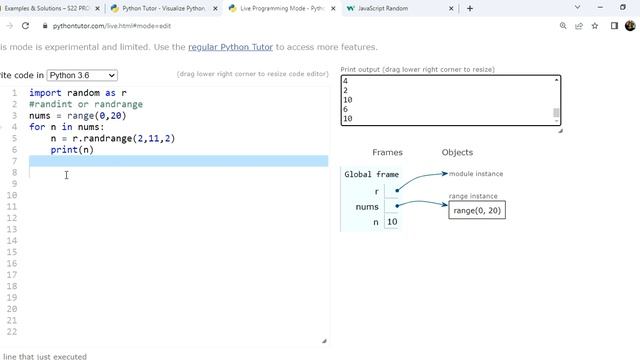640x360 pixels.
Task: Click the print output scroll down arrow
Action: click(556, 121)
